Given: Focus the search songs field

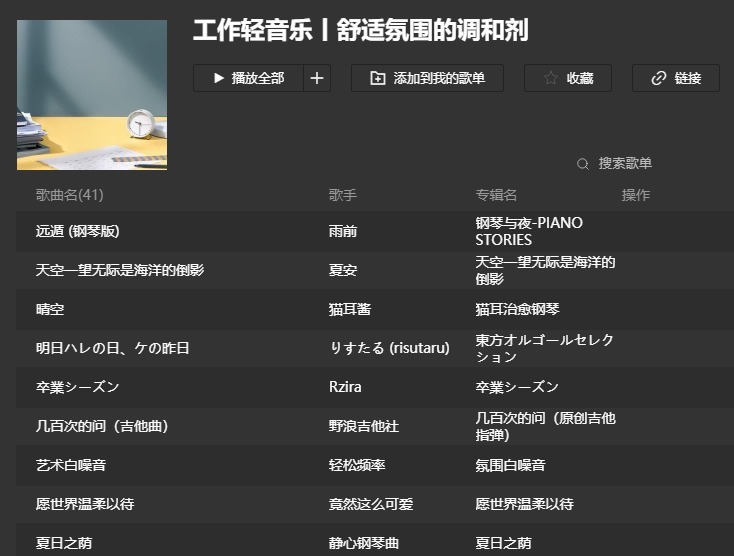Looking at the screenshot, I should [625, 164].
